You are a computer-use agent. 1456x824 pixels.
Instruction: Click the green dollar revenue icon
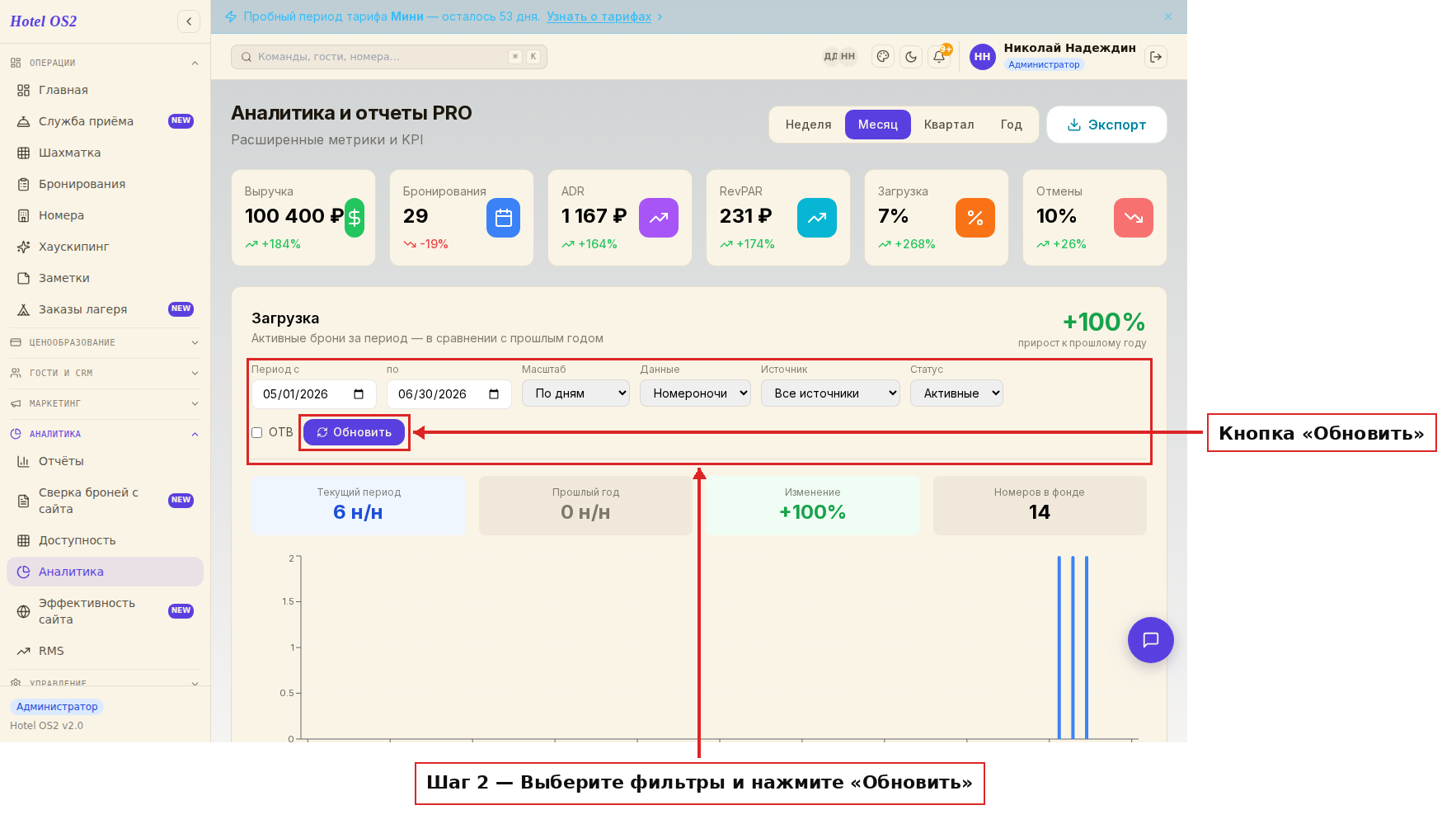355,218
